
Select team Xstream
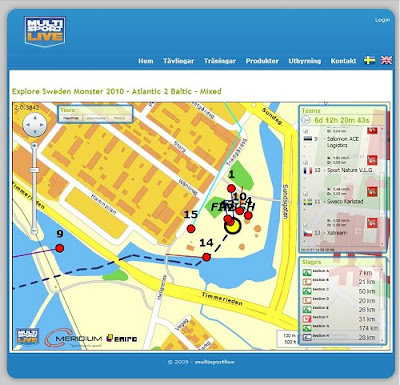point(336,233)
